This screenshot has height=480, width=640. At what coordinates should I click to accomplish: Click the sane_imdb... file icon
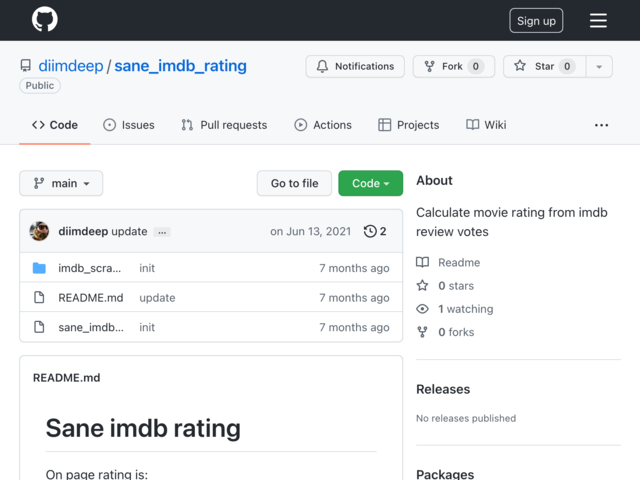[39, 327]
